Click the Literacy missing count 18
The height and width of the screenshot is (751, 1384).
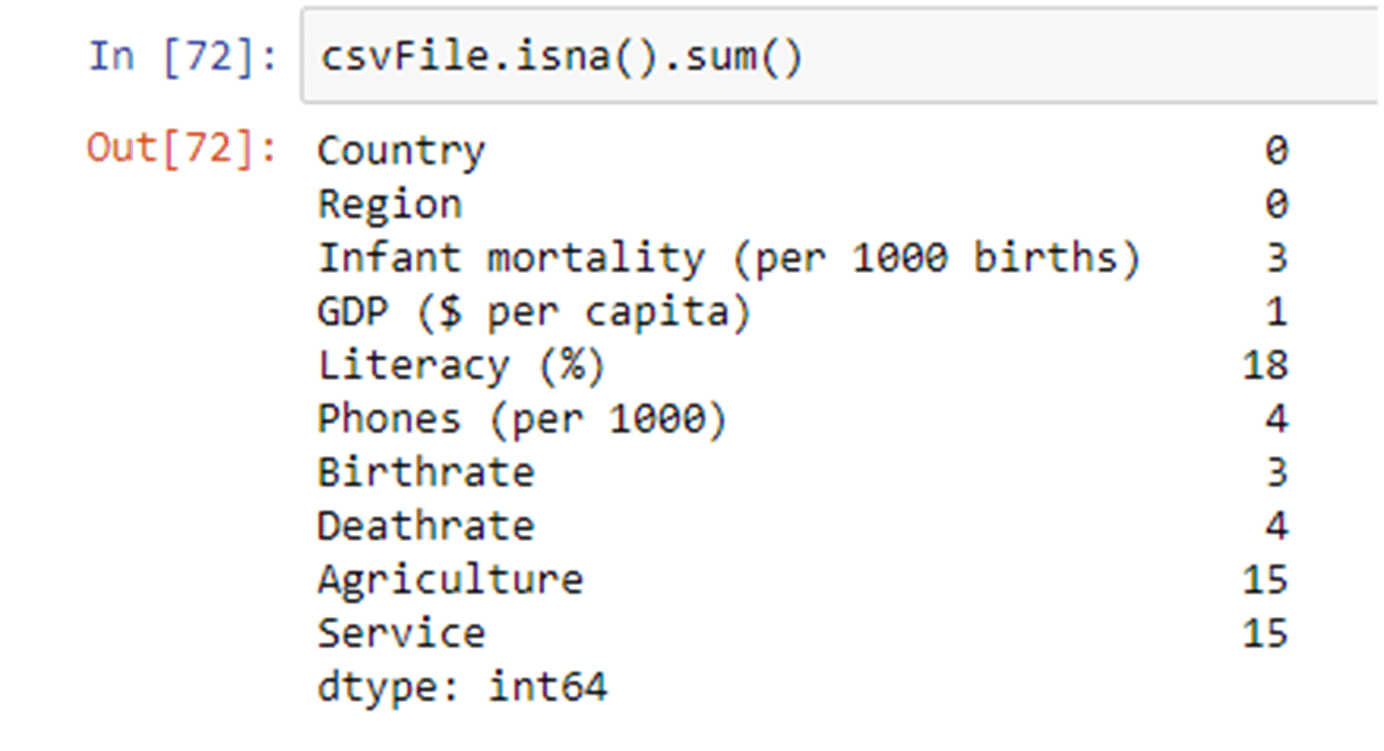(1264, 366)
